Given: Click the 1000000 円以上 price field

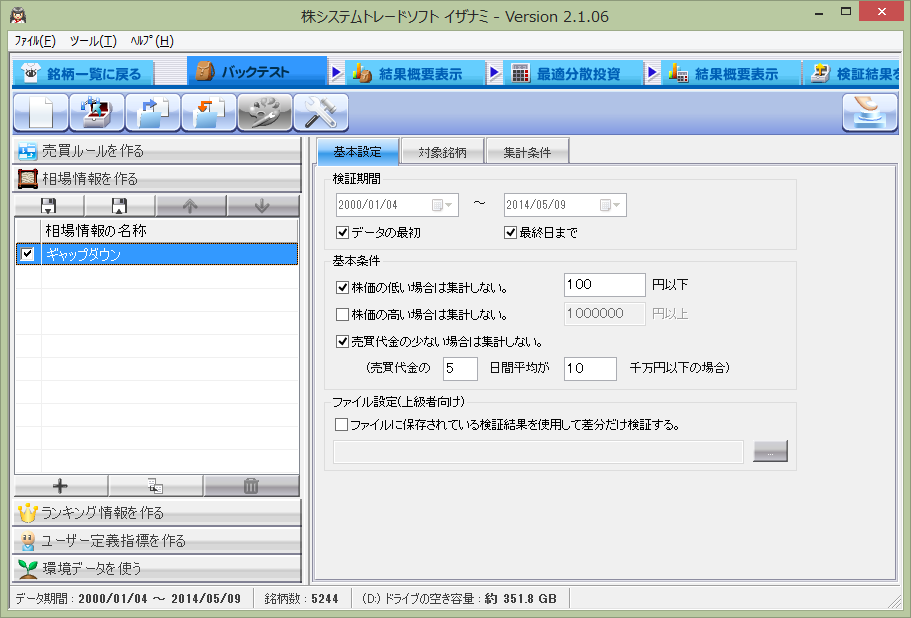Looking at the screenshot, I should point(604,314).
